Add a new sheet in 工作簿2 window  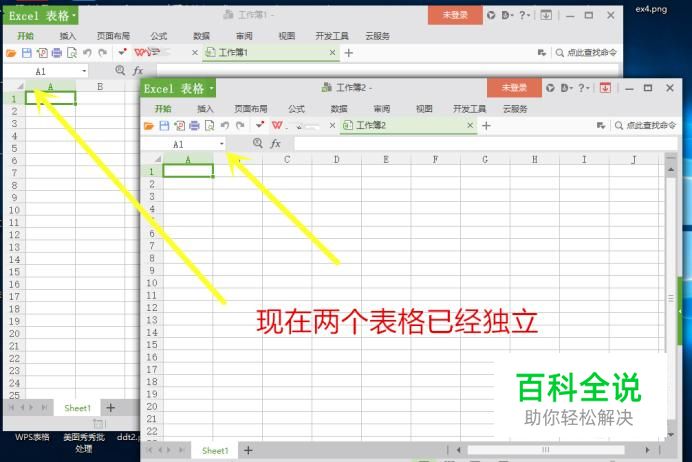(248, 450)
